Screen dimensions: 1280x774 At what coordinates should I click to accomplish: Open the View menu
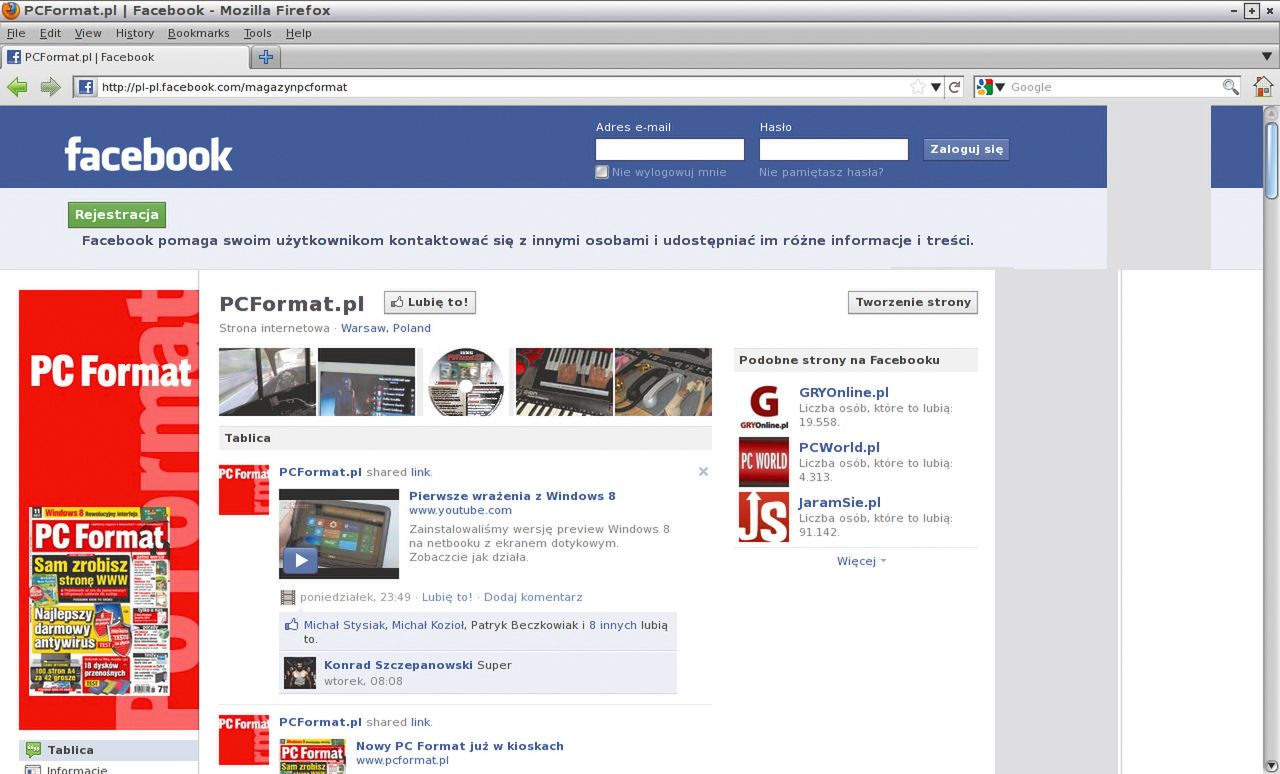tap(88, 33)
